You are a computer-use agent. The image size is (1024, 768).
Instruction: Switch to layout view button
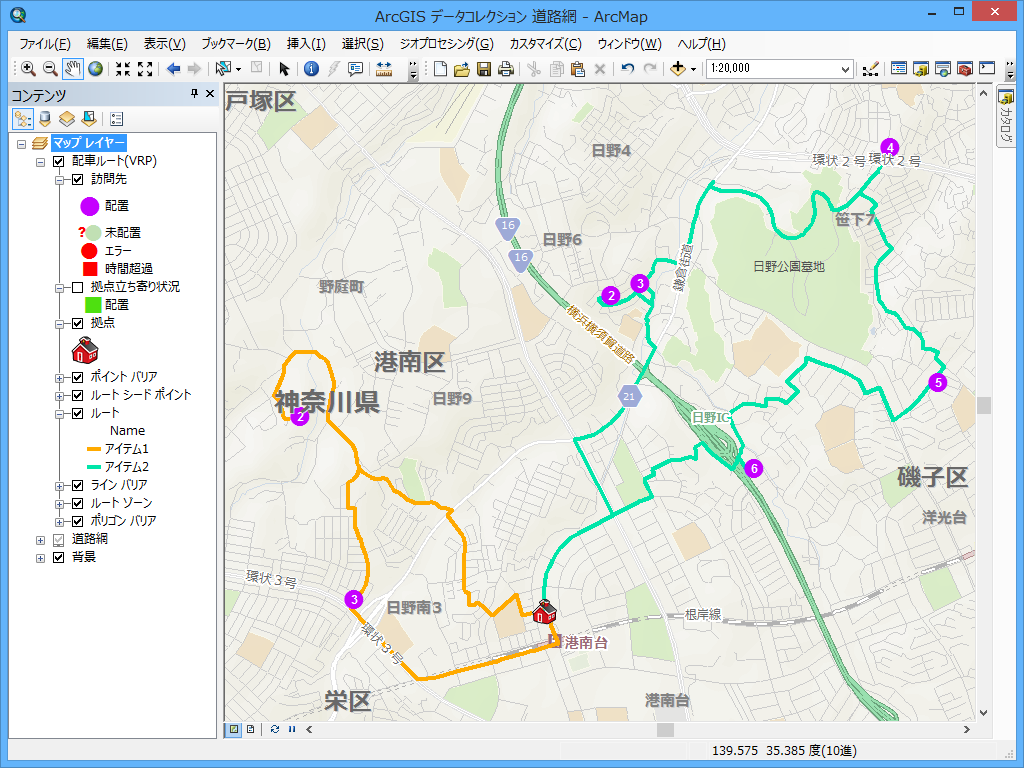pyautogui.click(x=250, y=729)
